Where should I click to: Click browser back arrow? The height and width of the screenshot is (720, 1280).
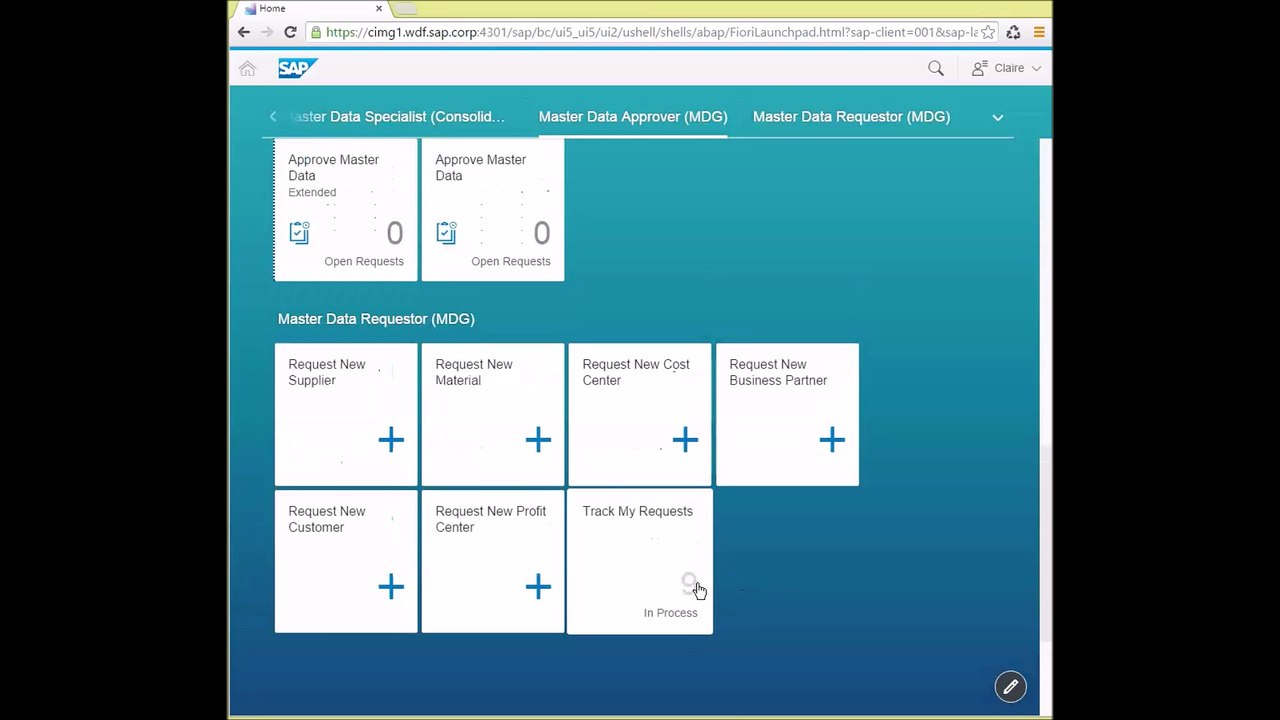coord(244,32)
